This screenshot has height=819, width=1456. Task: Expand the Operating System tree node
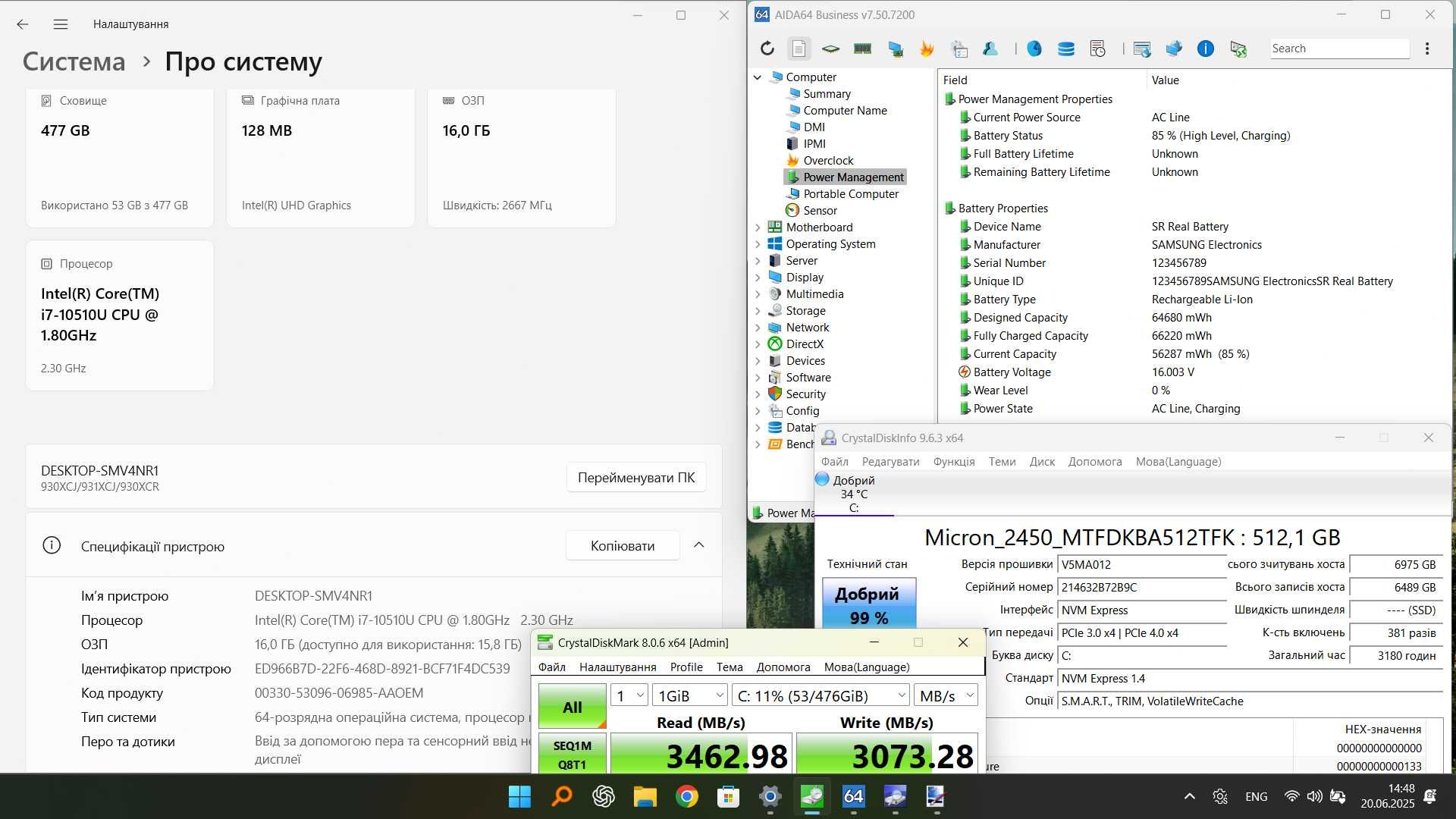758,244
